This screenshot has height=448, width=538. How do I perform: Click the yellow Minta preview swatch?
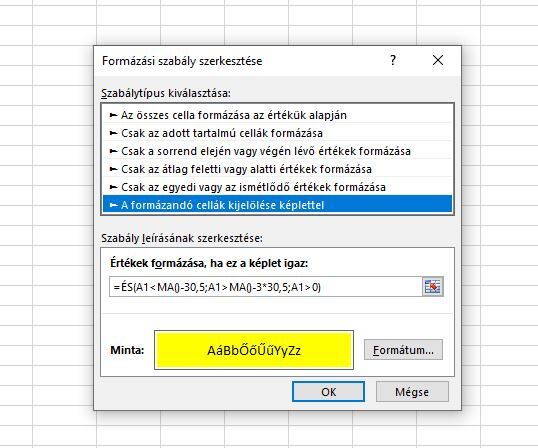(x=254, y=350)
